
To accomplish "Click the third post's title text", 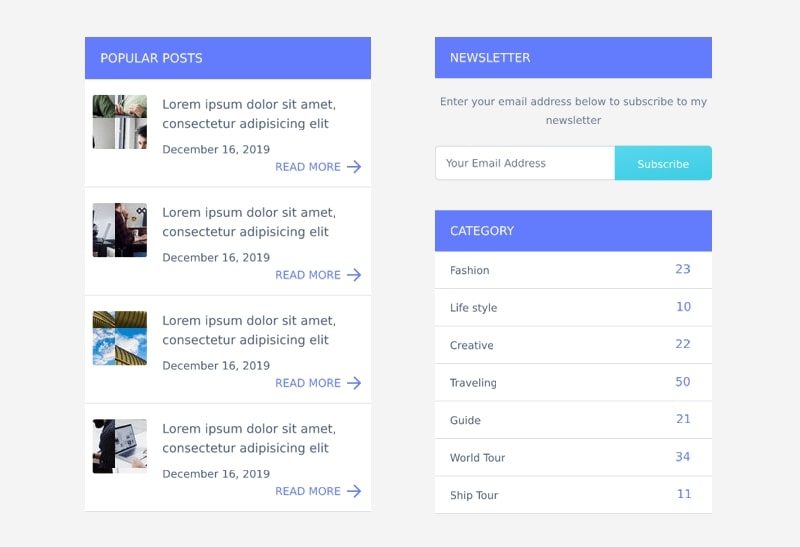I will 249,330.
